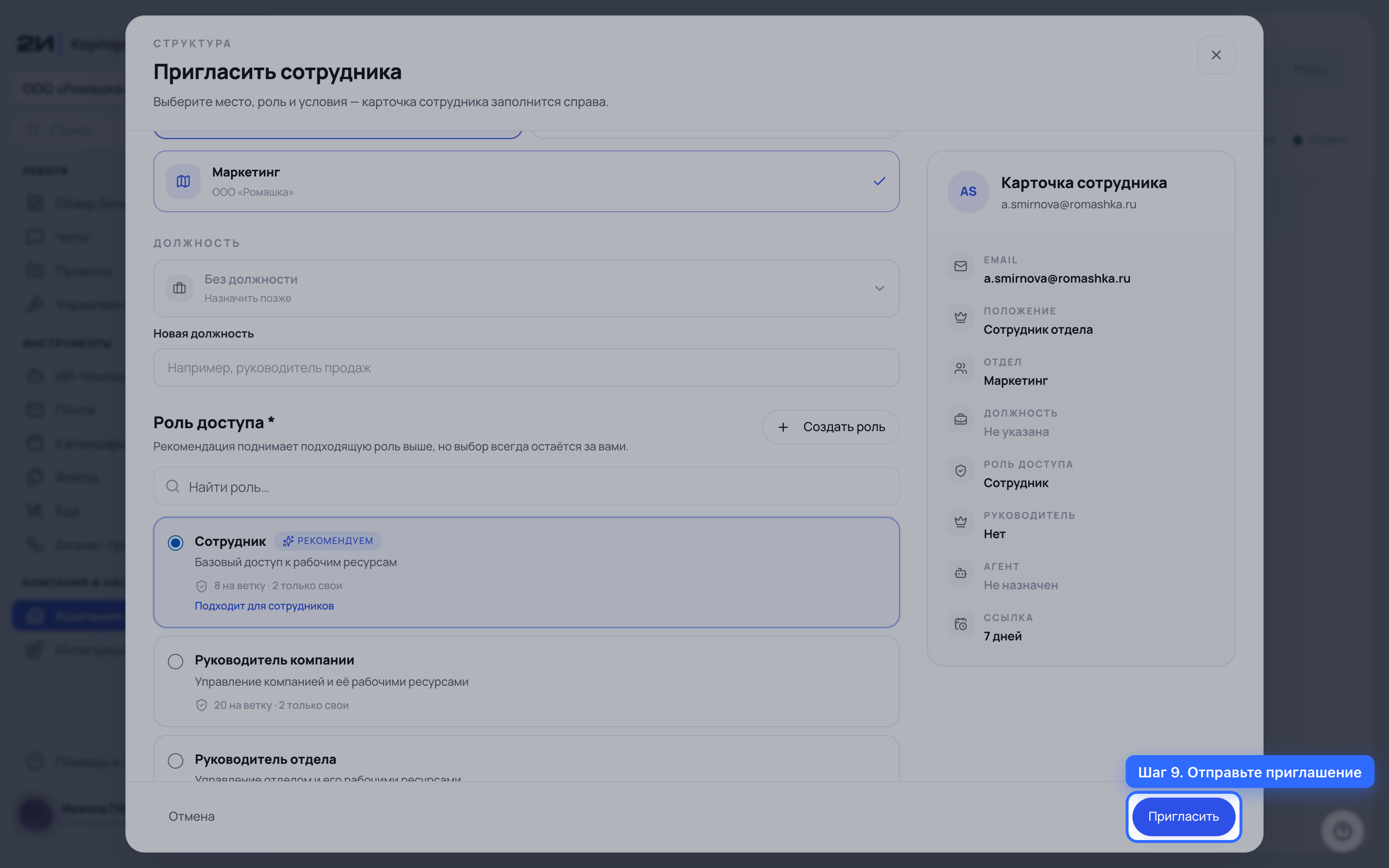Click the crown icon beside Руководитель in card
1389x868 pixels.
point(961,522)
